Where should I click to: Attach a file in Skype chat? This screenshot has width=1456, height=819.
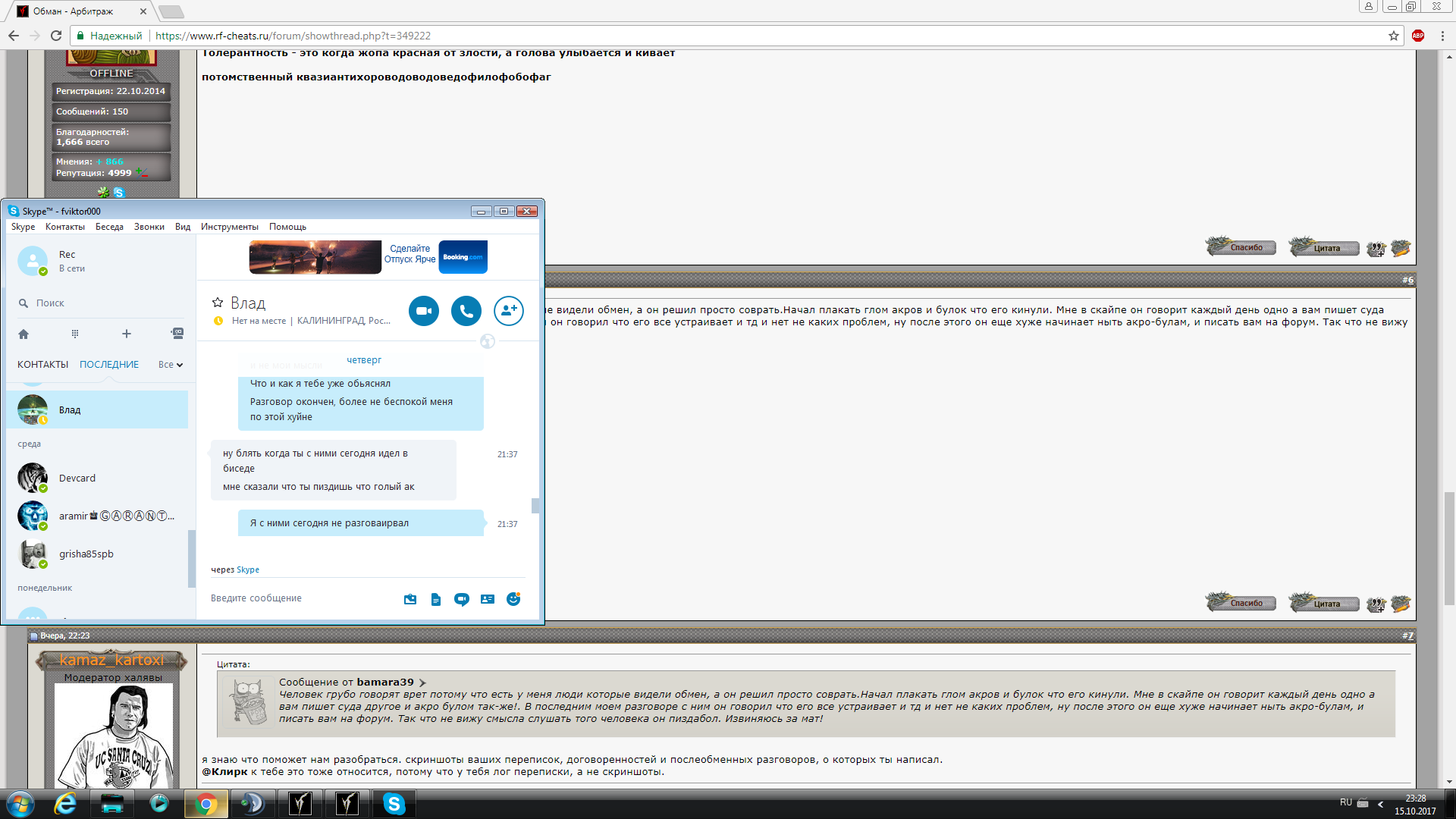point(436,599)
